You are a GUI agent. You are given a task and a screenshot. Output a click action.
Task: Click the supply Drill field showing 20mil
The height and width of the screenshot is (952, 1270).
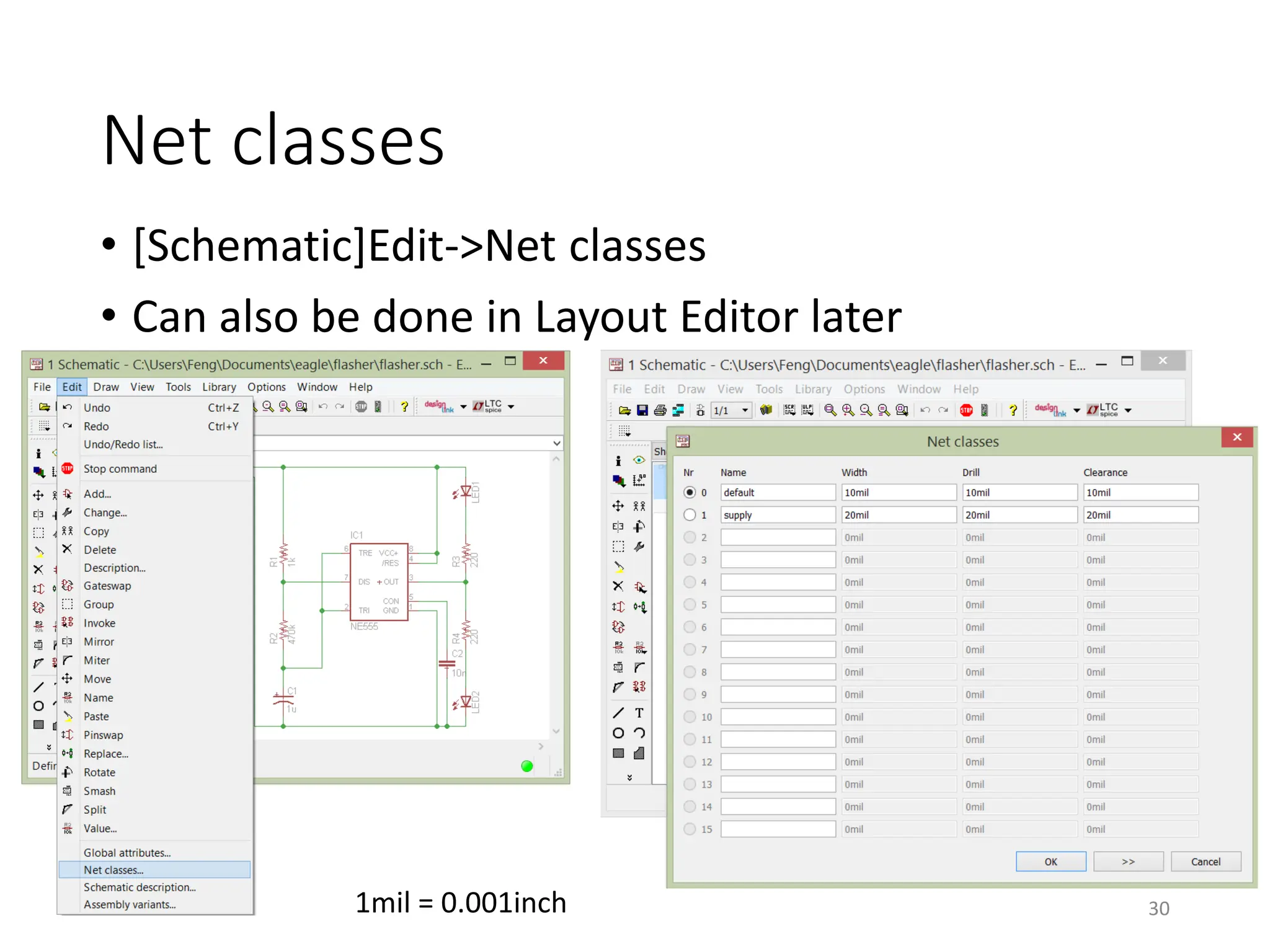(1019, 514)
